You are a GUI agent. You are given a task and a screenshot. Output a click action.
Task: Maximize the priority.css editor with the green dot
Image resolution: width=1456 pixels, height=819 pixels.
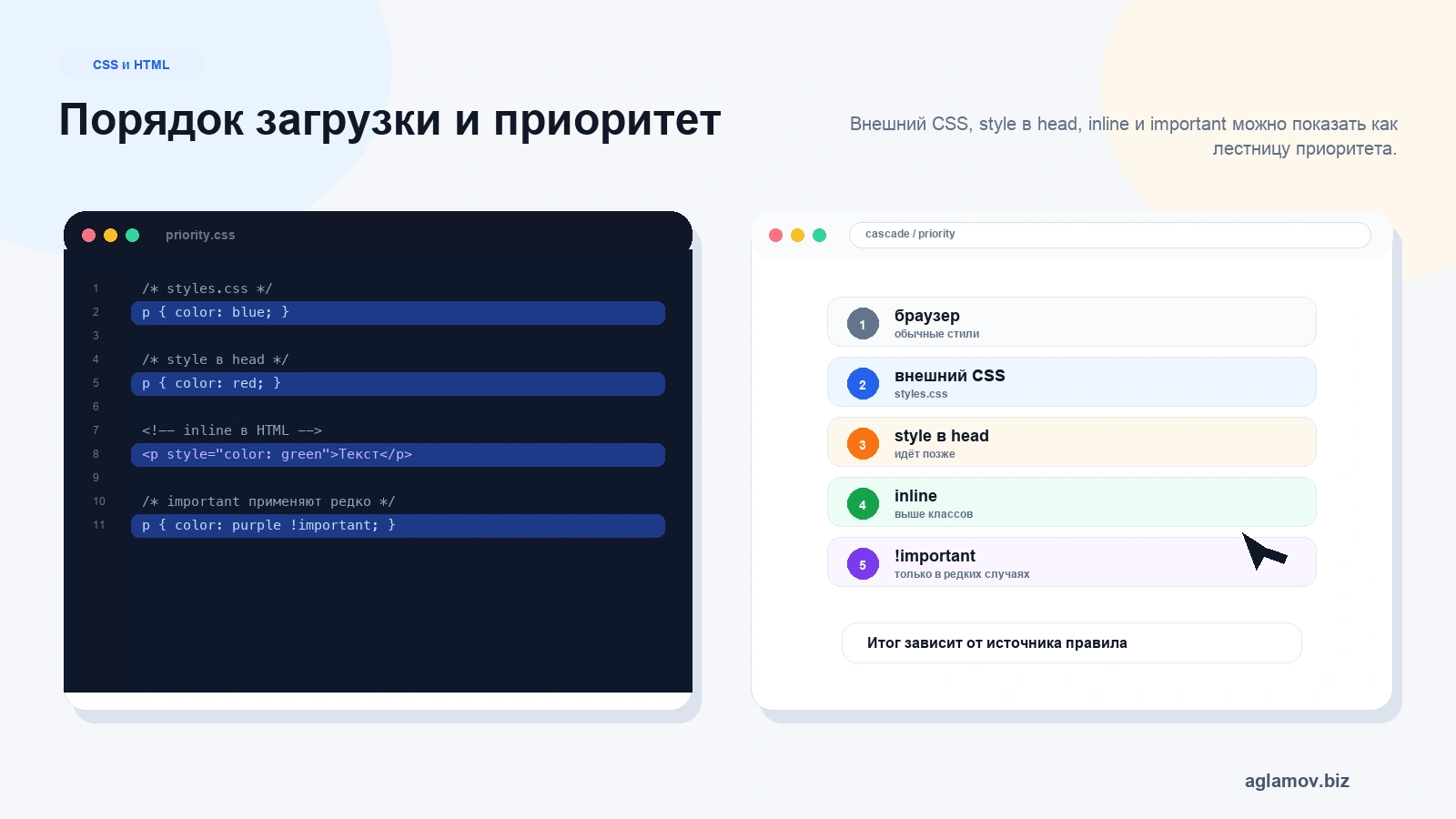[132, 235]
